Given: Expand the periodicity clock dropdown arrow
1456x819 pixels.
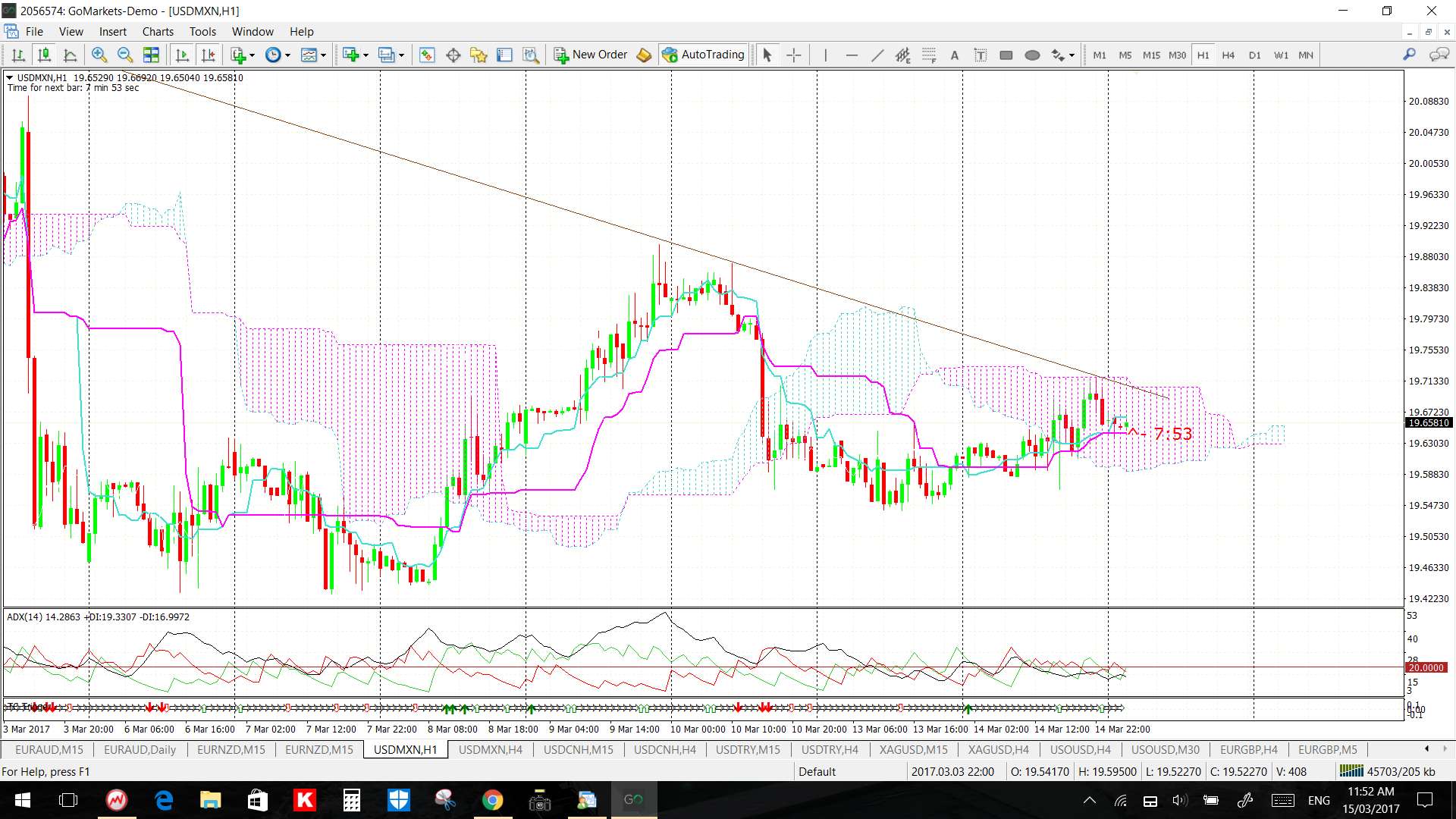Looking at the screenshot, I should (287, 55).
